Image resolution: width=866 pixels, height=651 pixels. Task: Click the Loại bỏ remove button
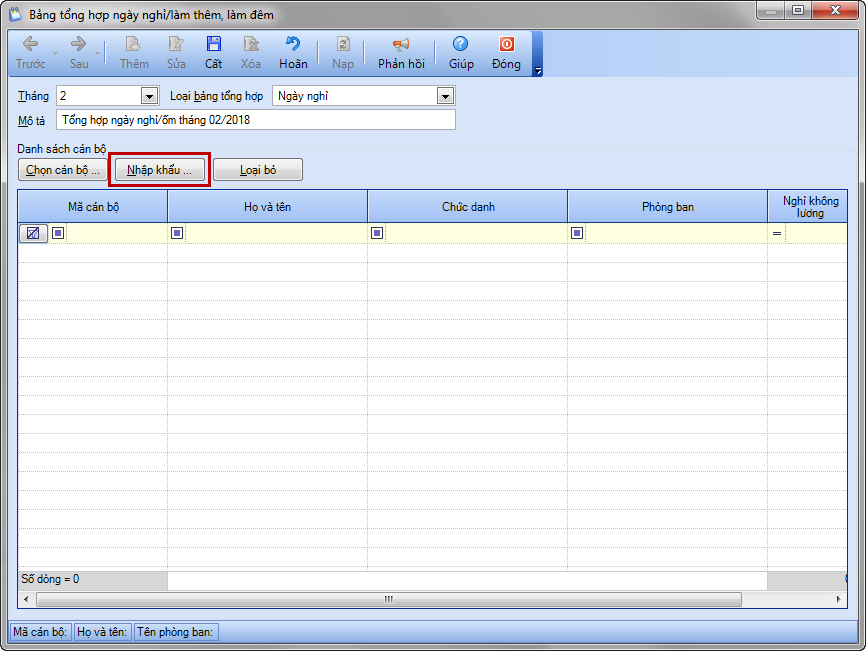click(x=258, y=170)
